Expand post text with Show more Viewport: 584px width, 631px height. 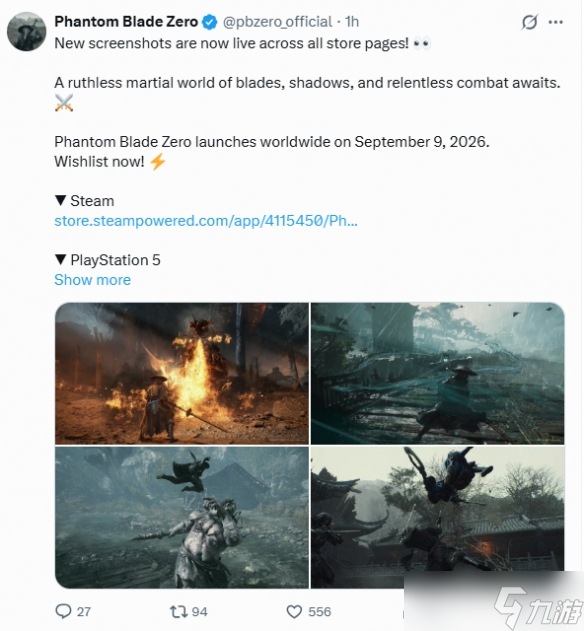pyautogui.click(x=93, y=280)
